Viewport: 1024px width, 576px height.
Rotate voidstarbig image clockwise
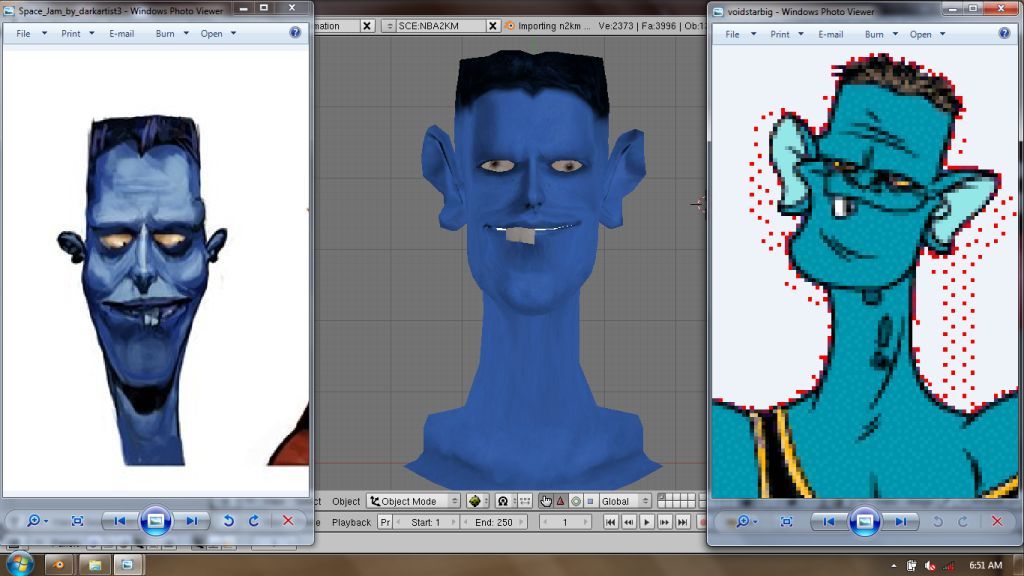tap(963, 521)
